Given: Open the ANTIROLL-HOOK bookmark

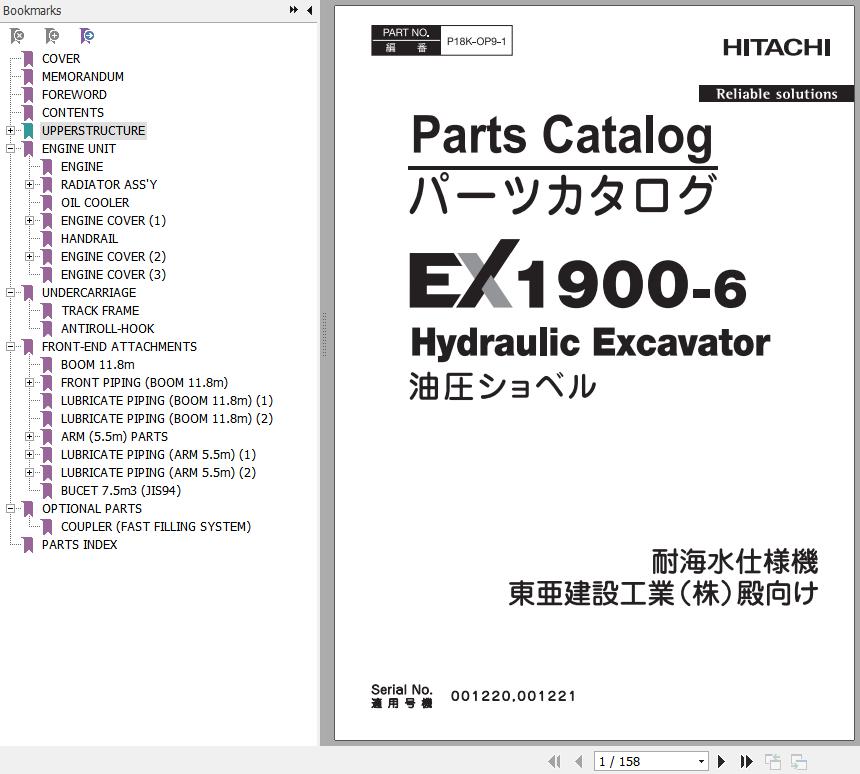Looking at the screenshot, I should coord(108,329).
